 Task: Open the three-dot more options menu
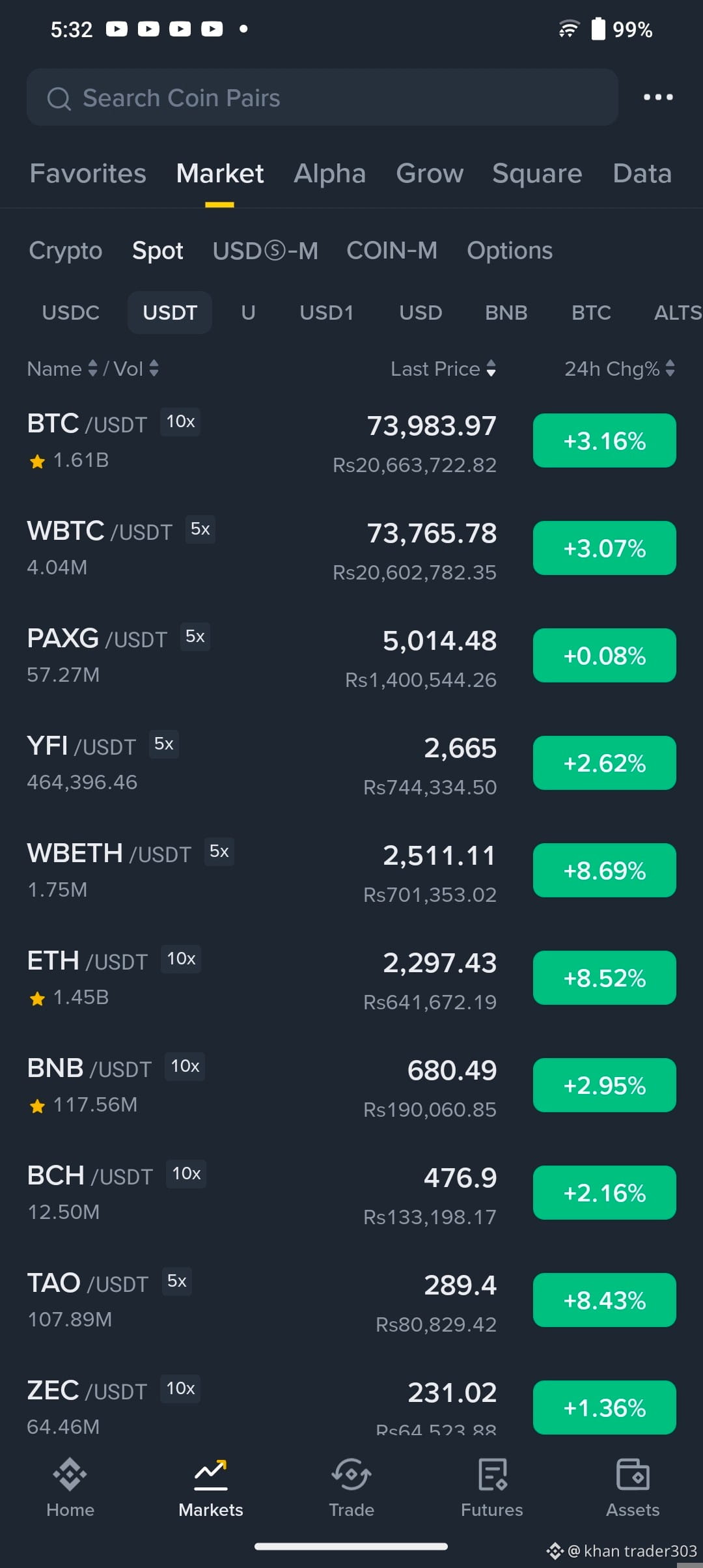658,97
